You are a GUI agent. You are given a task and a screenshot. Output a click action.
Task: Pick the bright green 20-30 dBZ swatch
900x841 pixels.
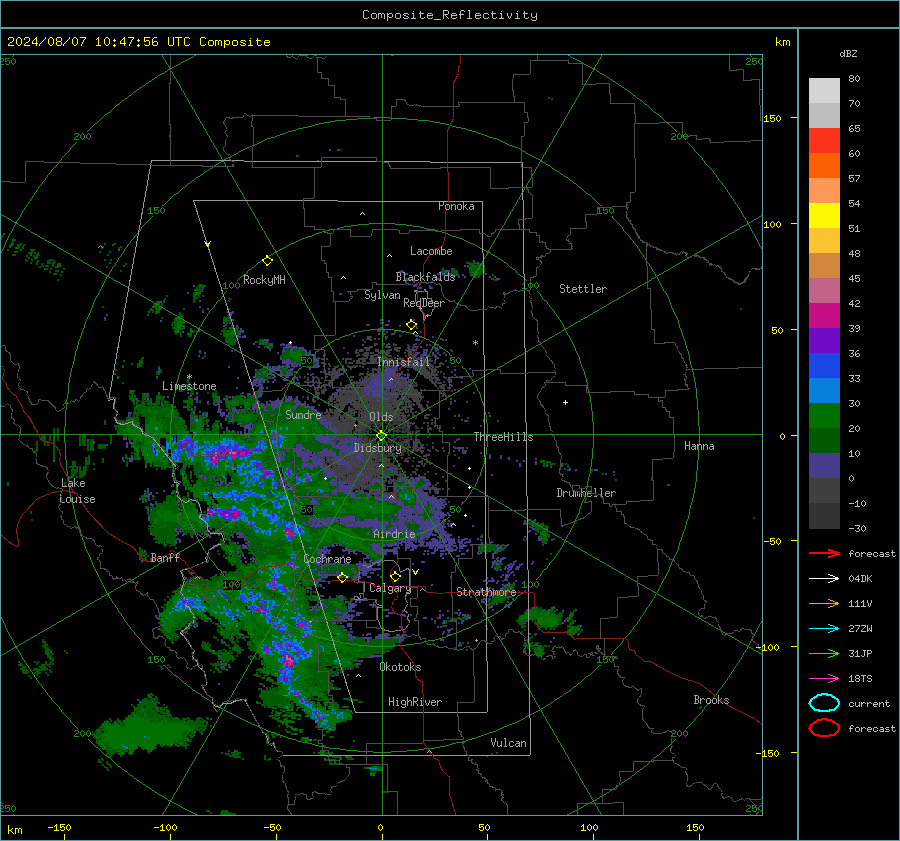pos(824,416)
